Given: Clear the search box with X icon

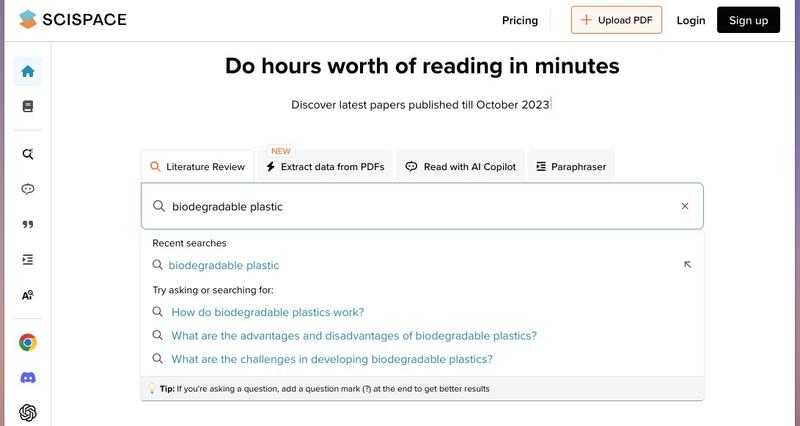Looking at the screenshot, I should [685, 207].
